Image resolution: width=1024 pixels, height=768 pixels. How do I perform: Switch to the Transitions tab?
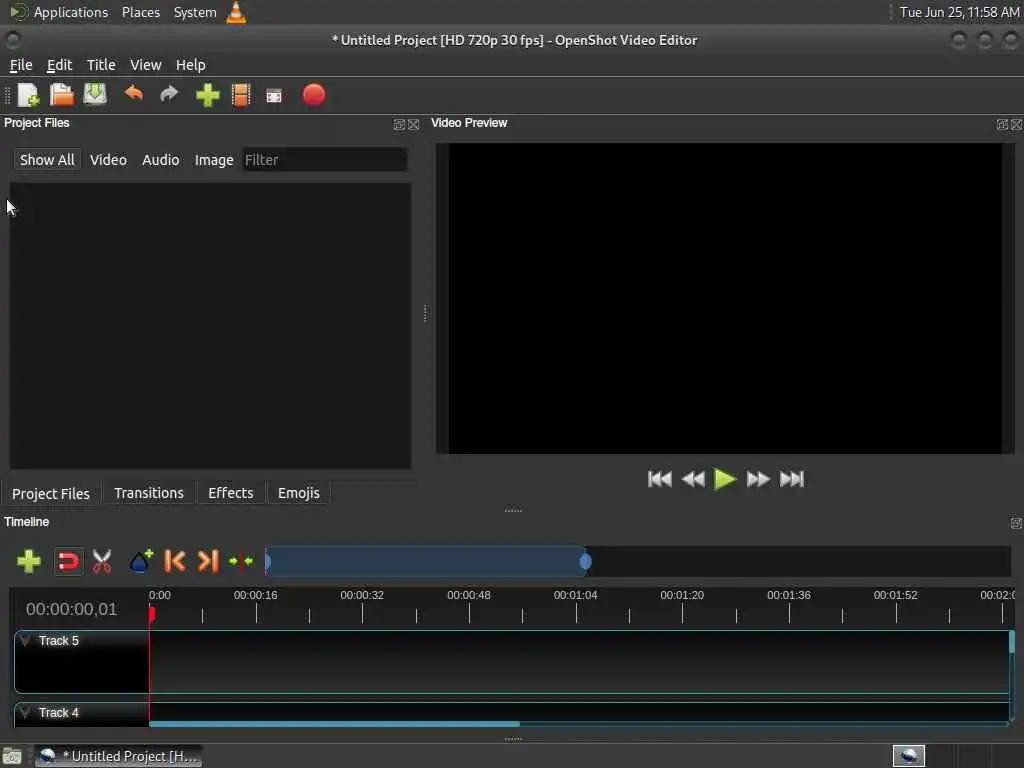pos(149,493)
